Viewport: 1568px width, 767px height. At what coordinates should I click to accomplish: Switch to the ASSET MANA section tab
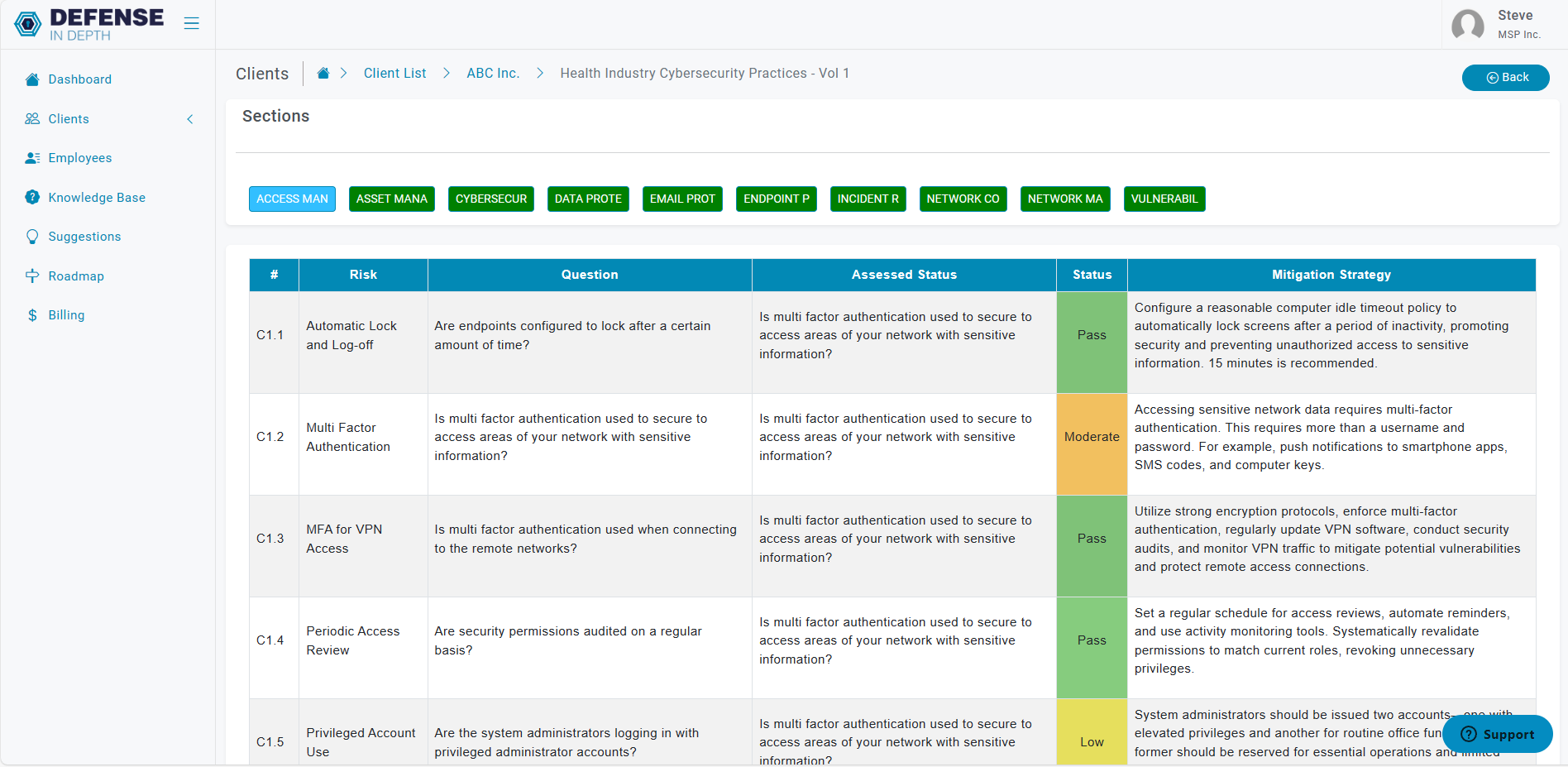pos(391,199)
